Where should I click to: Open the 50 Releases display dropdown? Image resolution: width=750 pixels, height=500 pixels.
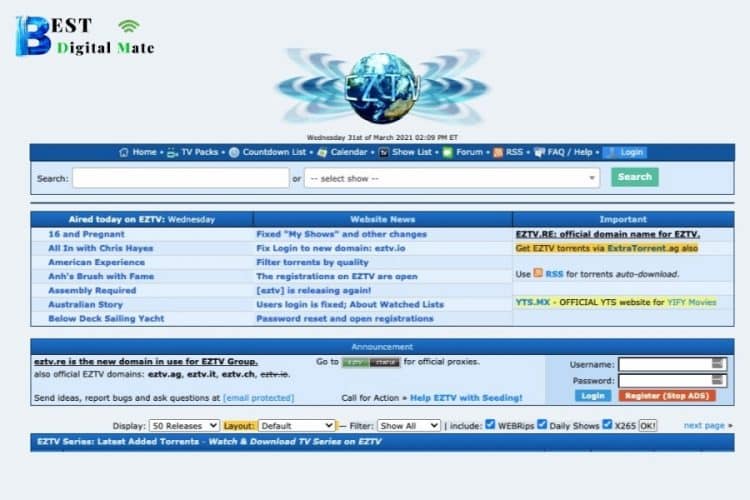click(x=184, y=425)
